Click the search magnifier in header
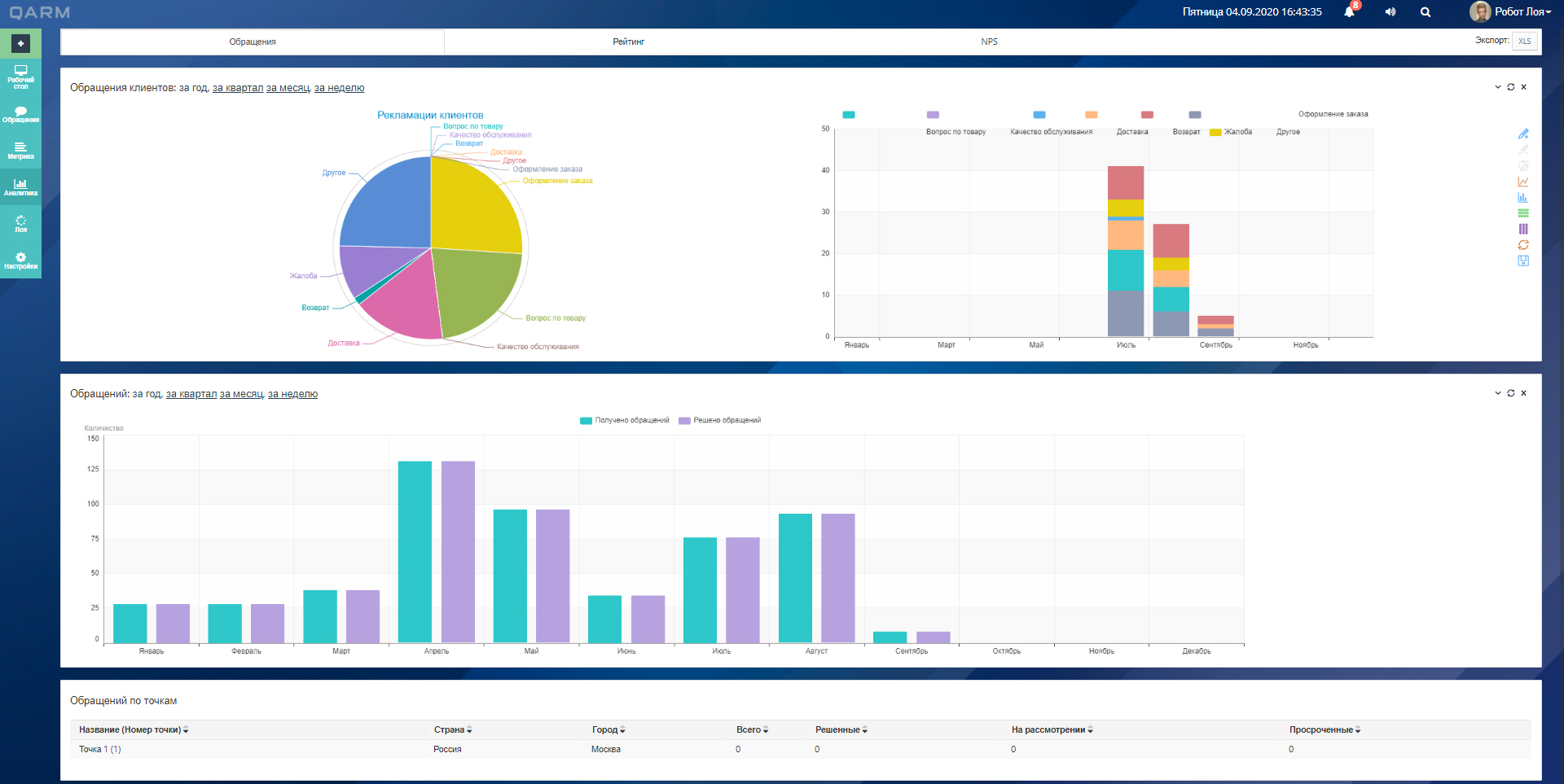Viewport: 1564px width, 784px height. tap(1426, 12)
